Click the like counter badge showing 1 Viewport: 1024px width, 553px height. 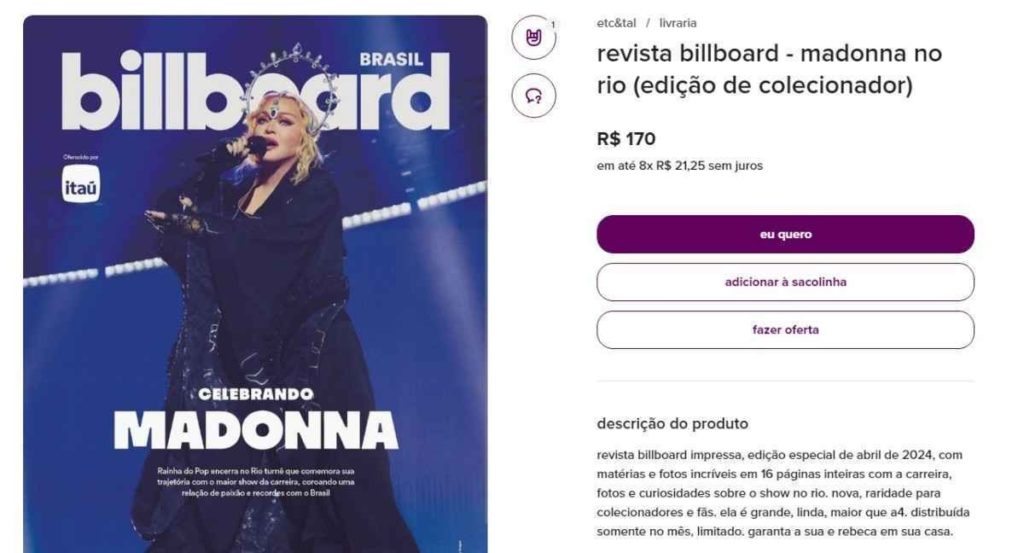point(552,25)
